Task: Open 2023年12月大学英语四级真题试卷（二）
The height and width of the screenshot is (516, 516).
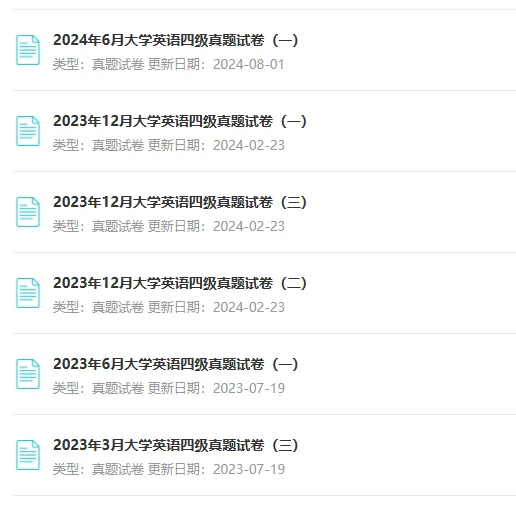Action: point(180,283)
